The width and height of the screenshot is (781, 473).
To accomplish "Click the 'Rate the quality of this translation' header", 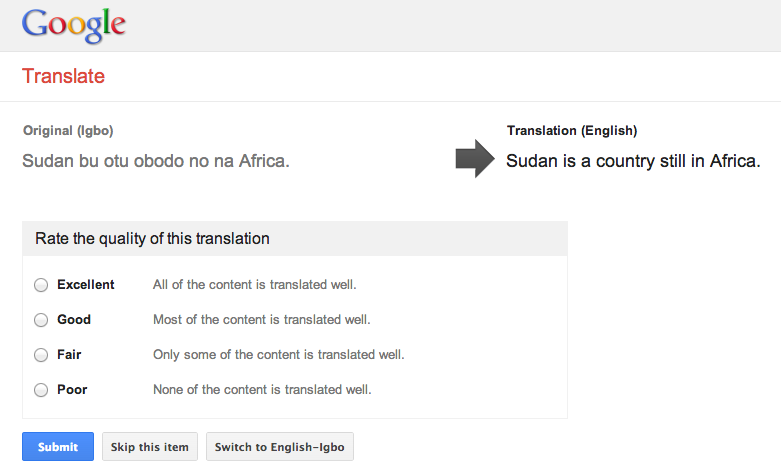I will [x=152, y=239].
